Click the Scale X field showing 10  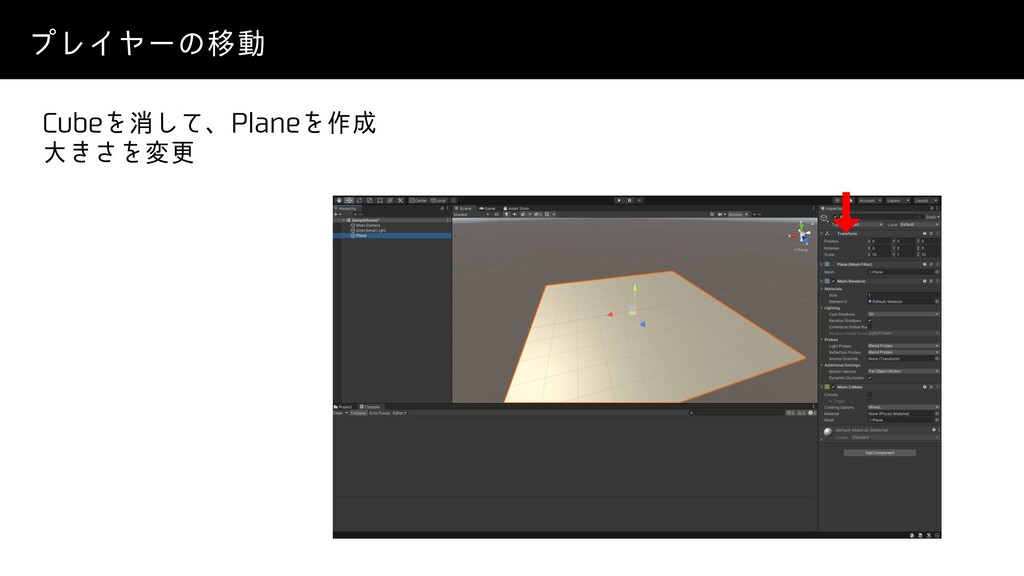click(879, 255)
